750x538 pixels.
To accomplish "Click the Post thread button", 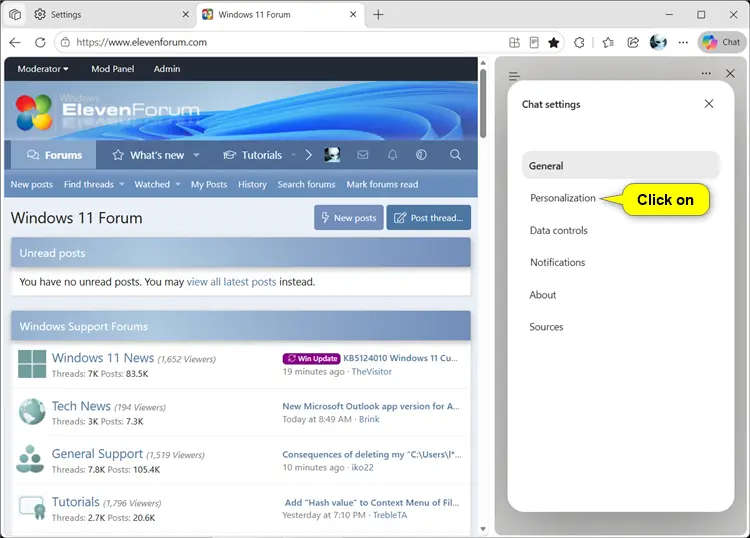I will (429, 218).
